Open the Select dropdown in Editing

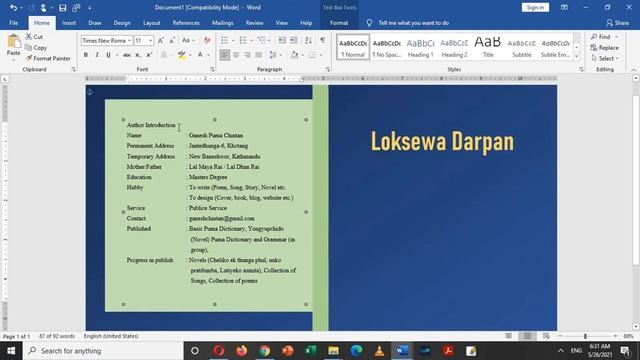(604, 58)
